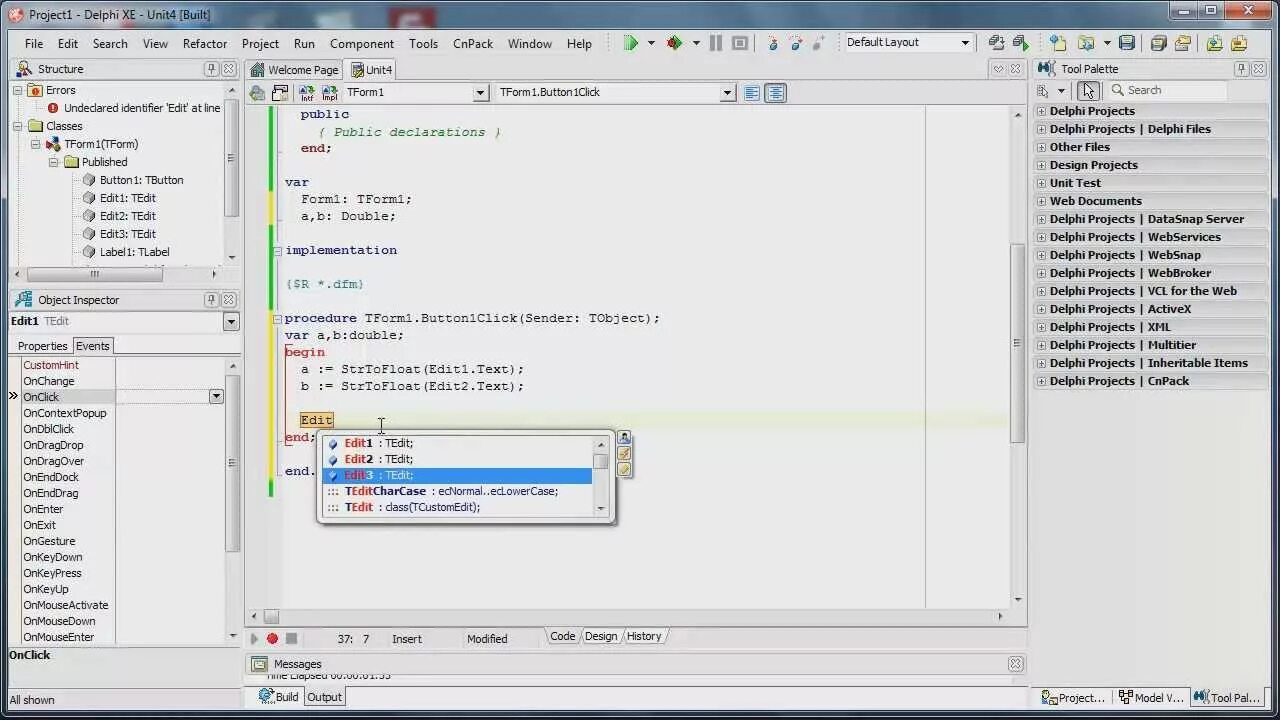Click the Structure panel horizontal scrollbar
This screenshot has width=1280, height=720.
pos(95,274)
